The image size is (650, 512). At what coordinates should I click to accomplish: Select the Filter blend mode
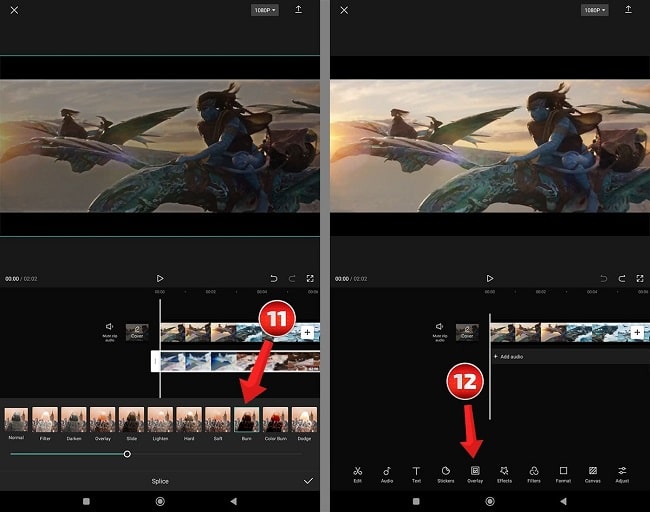pos(45,423)
